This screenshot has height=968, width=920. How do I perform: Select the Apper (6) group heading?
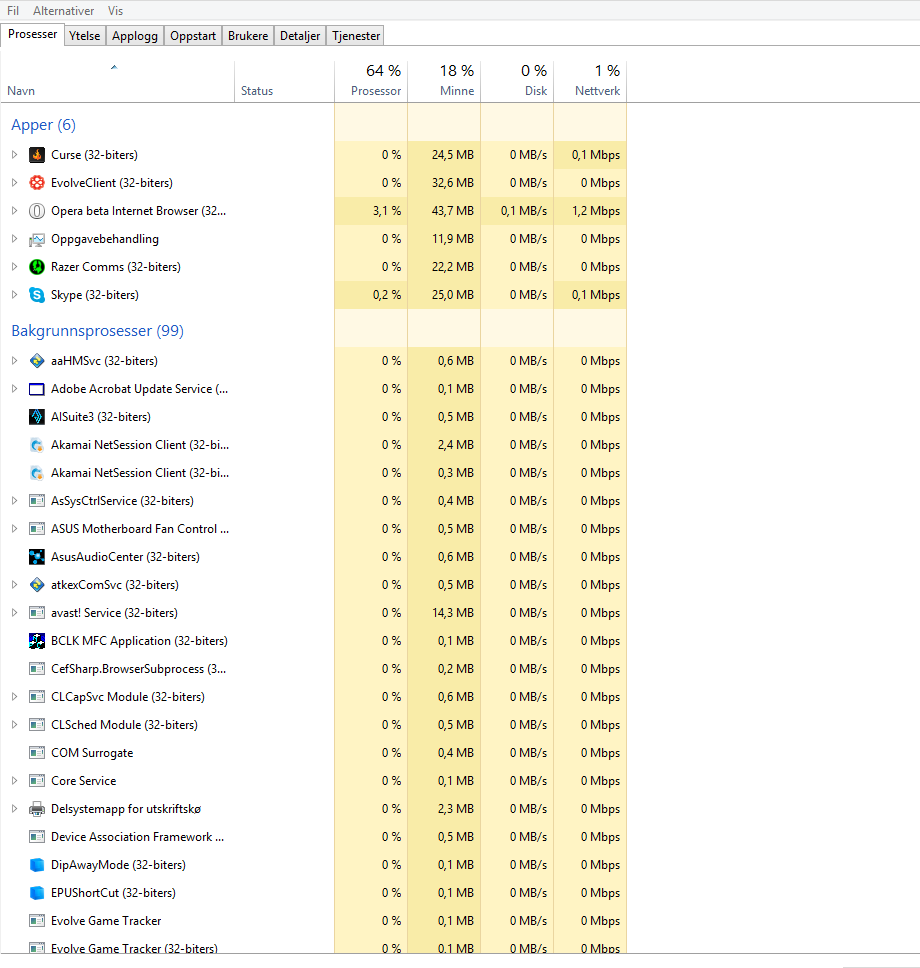click(43, 125)
